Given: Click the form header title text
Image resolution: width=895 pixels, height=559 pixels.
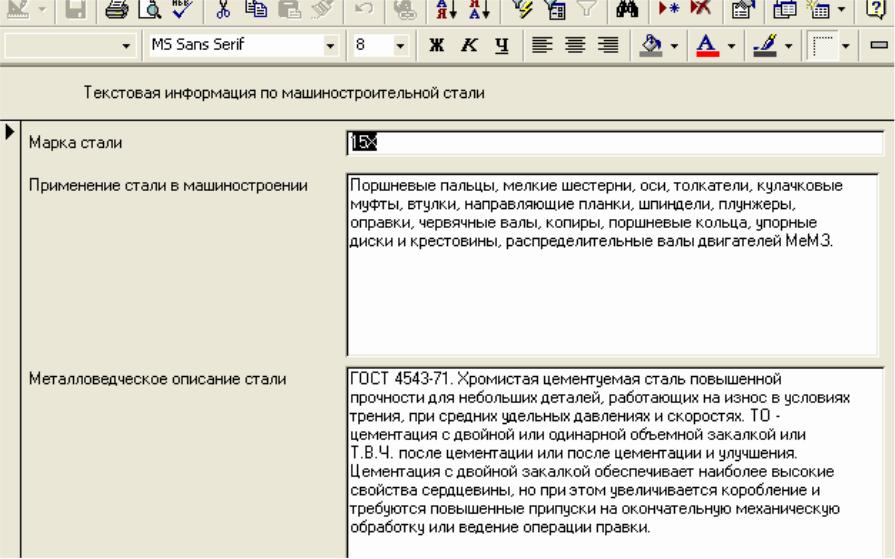Looking at the screenshot, I should (284, 93).
